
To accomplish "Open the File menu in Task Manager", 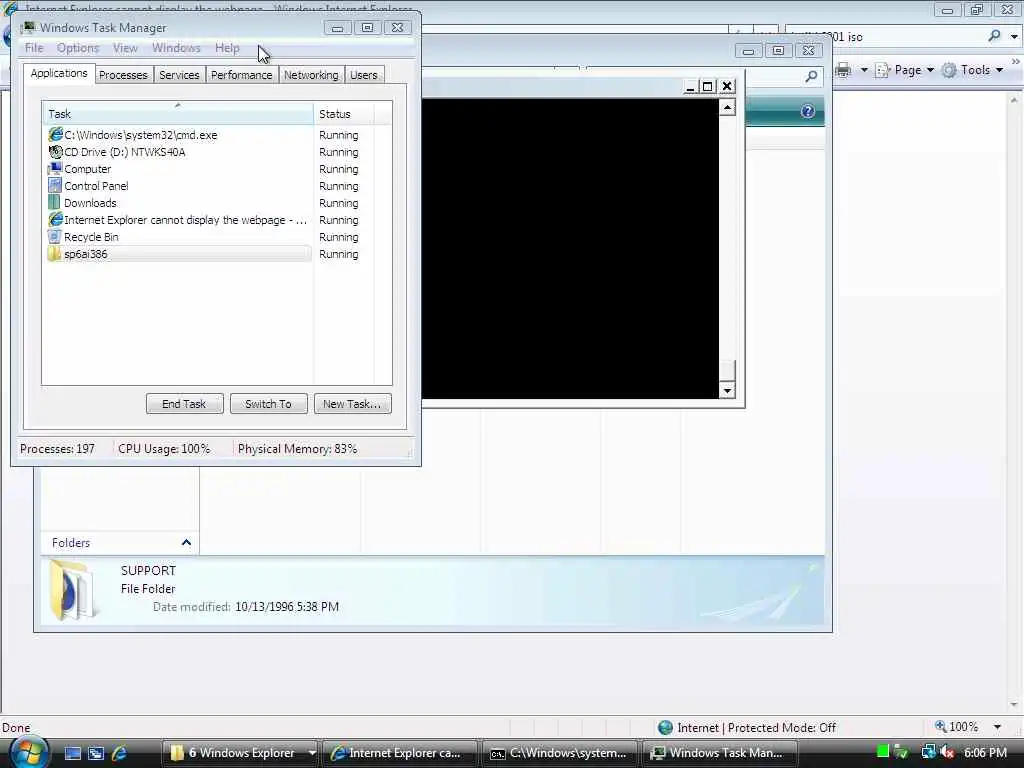I will click(34, 48).
